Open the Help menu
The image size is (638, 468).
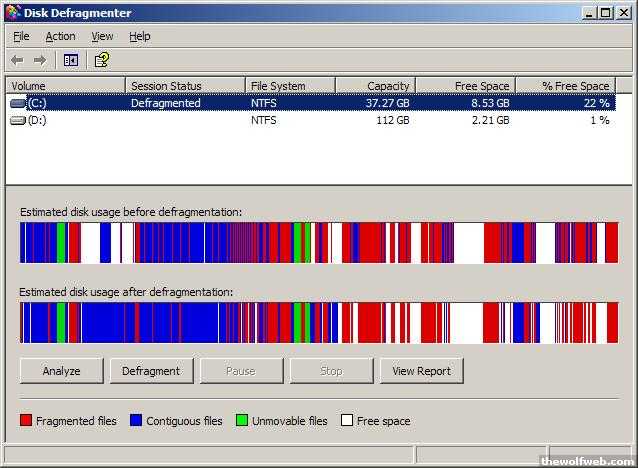(140, 37)
